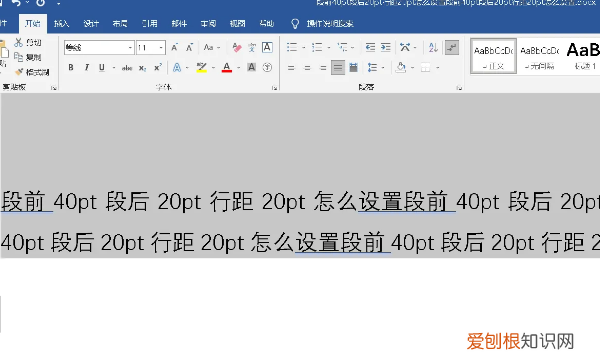This screenshot has width=600, height=360.
Task: Sort text with A-Z icon
Action: [x=433, y=47]
